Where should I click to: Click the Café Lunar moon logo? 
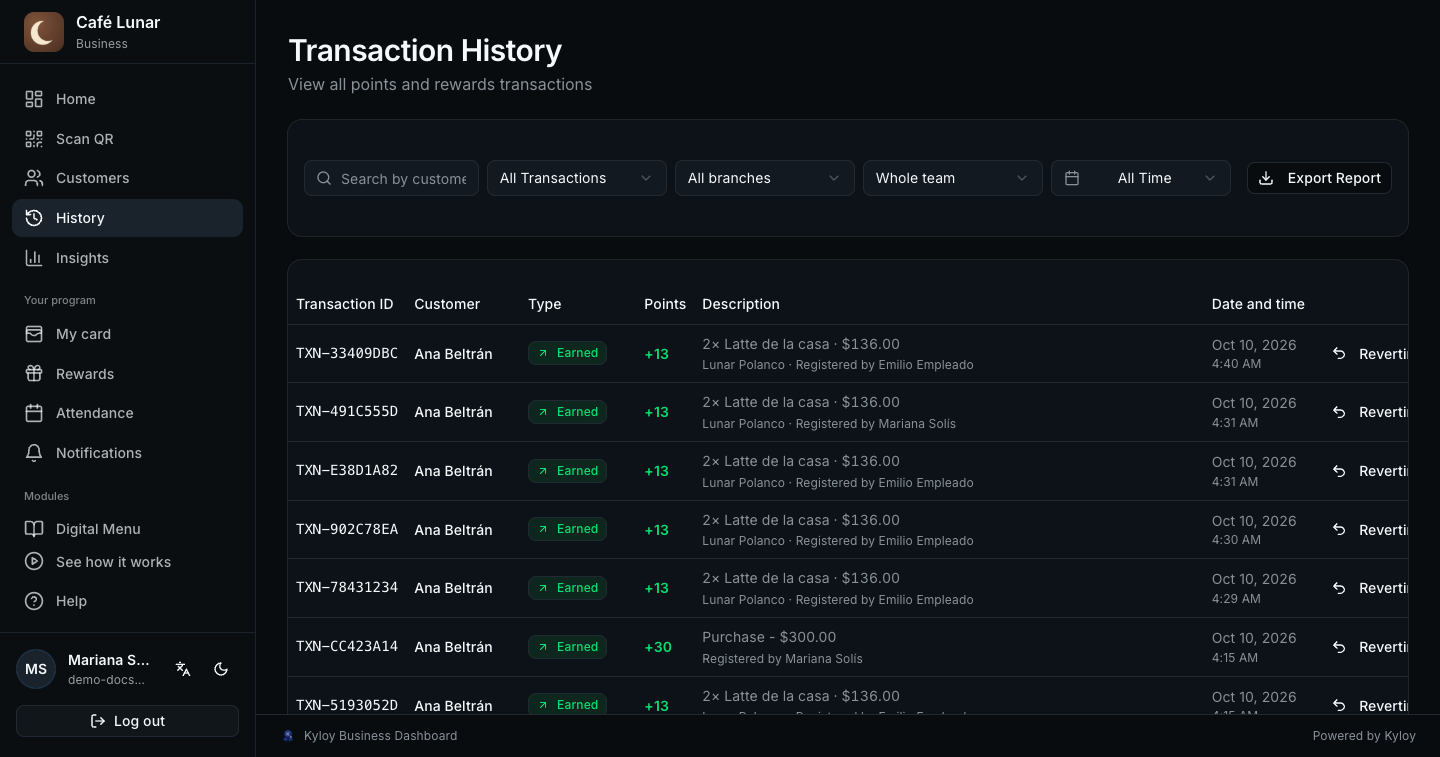coord(44,32)
